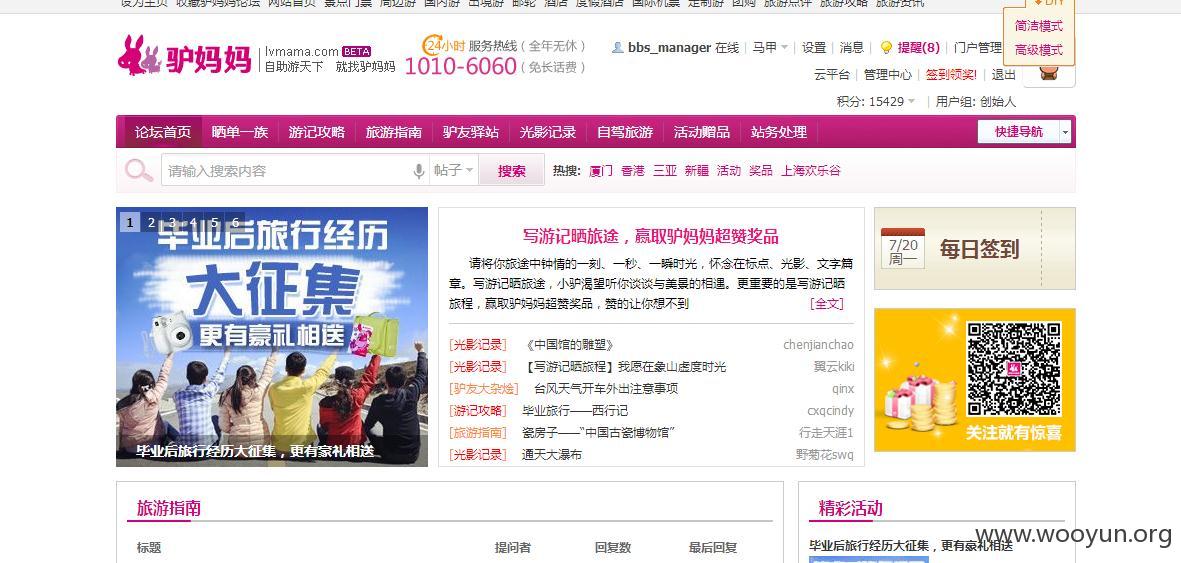Select 光影记录 in navigation bar
The width and height of the screenshot is (1181, 563).
click(x=548, y=132)
